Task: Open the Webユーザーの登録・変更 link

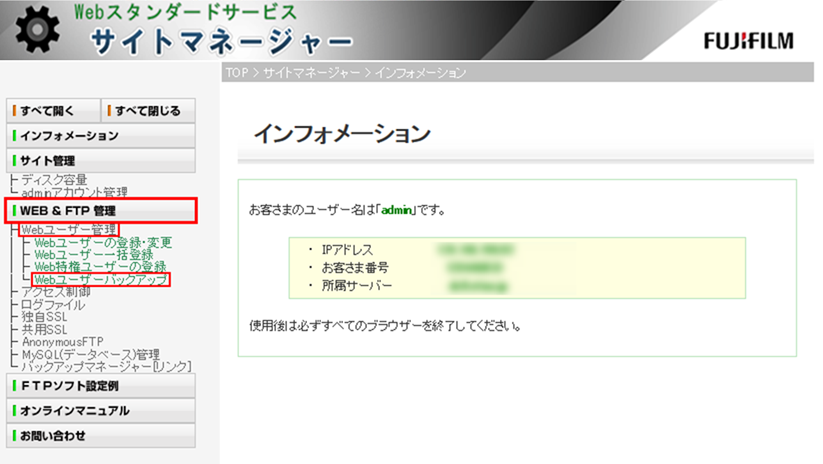Action: click(x=103, y=243)
